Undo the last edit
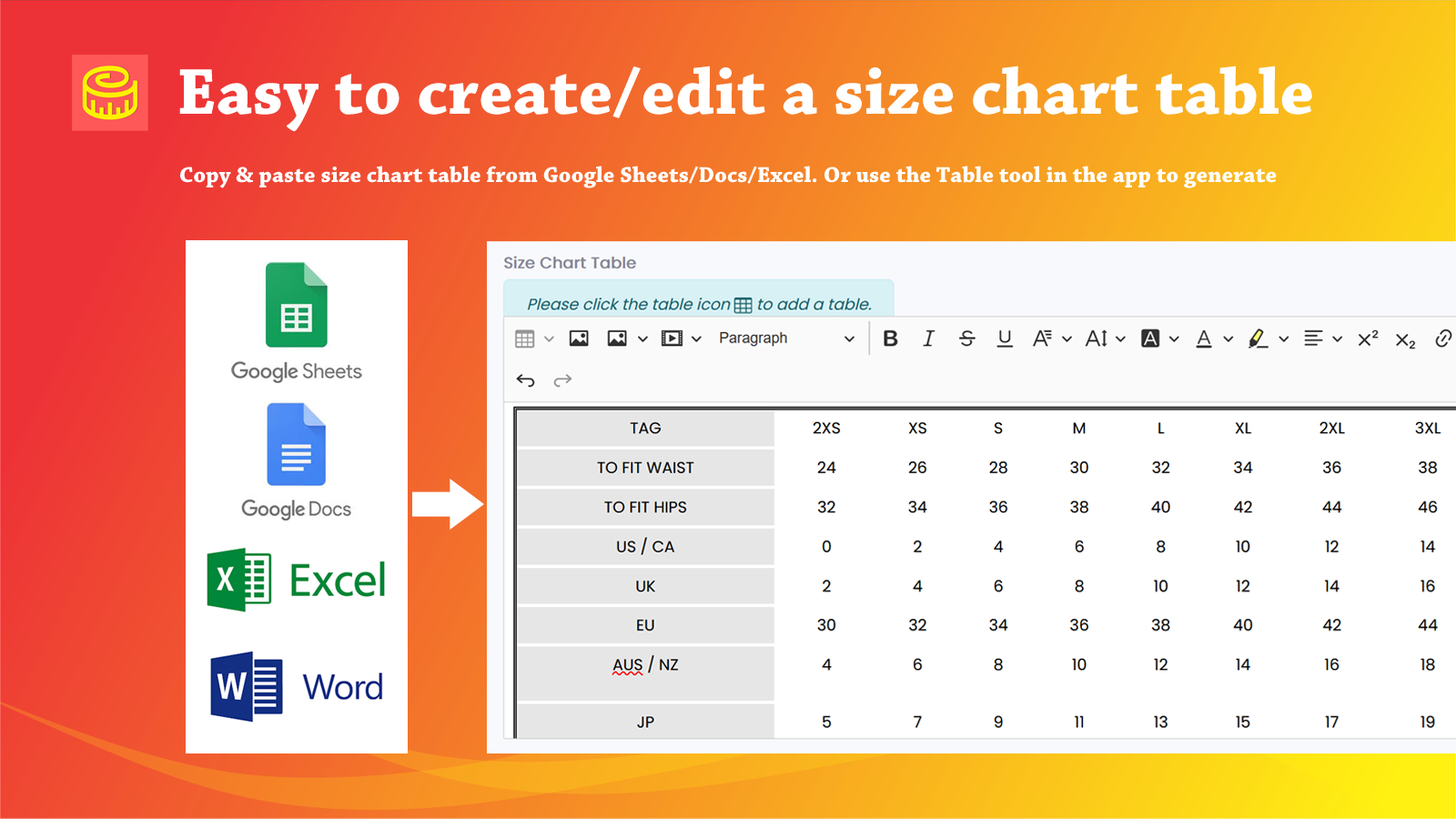Viewport: 1456px width, 819px height. [525, 380]
